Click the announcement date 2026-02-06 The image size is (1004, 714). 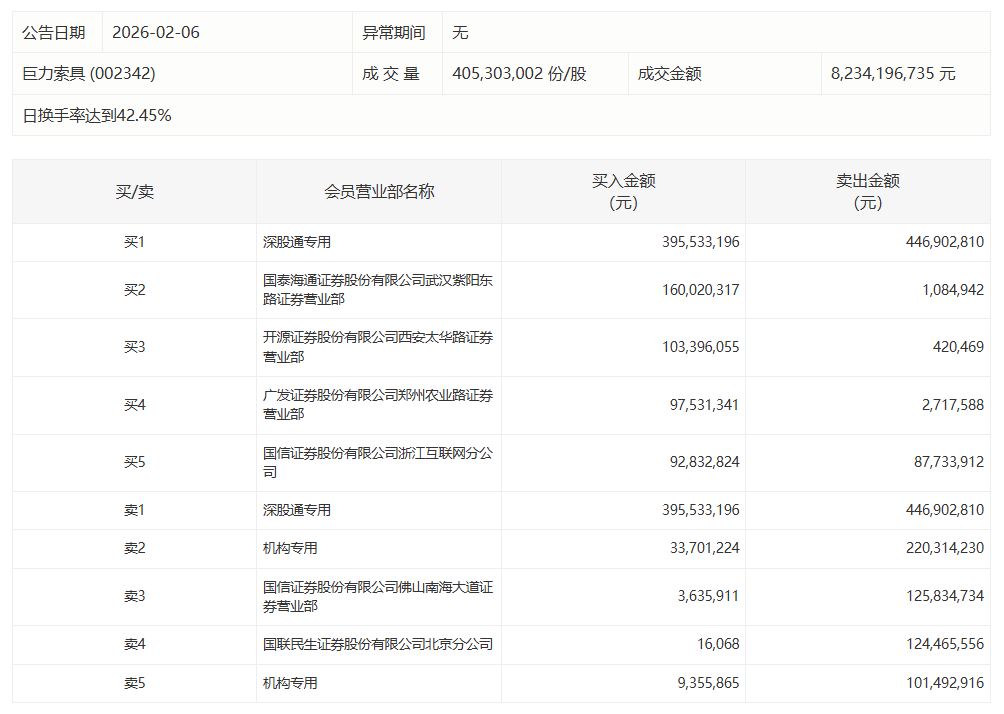point(156,32)
